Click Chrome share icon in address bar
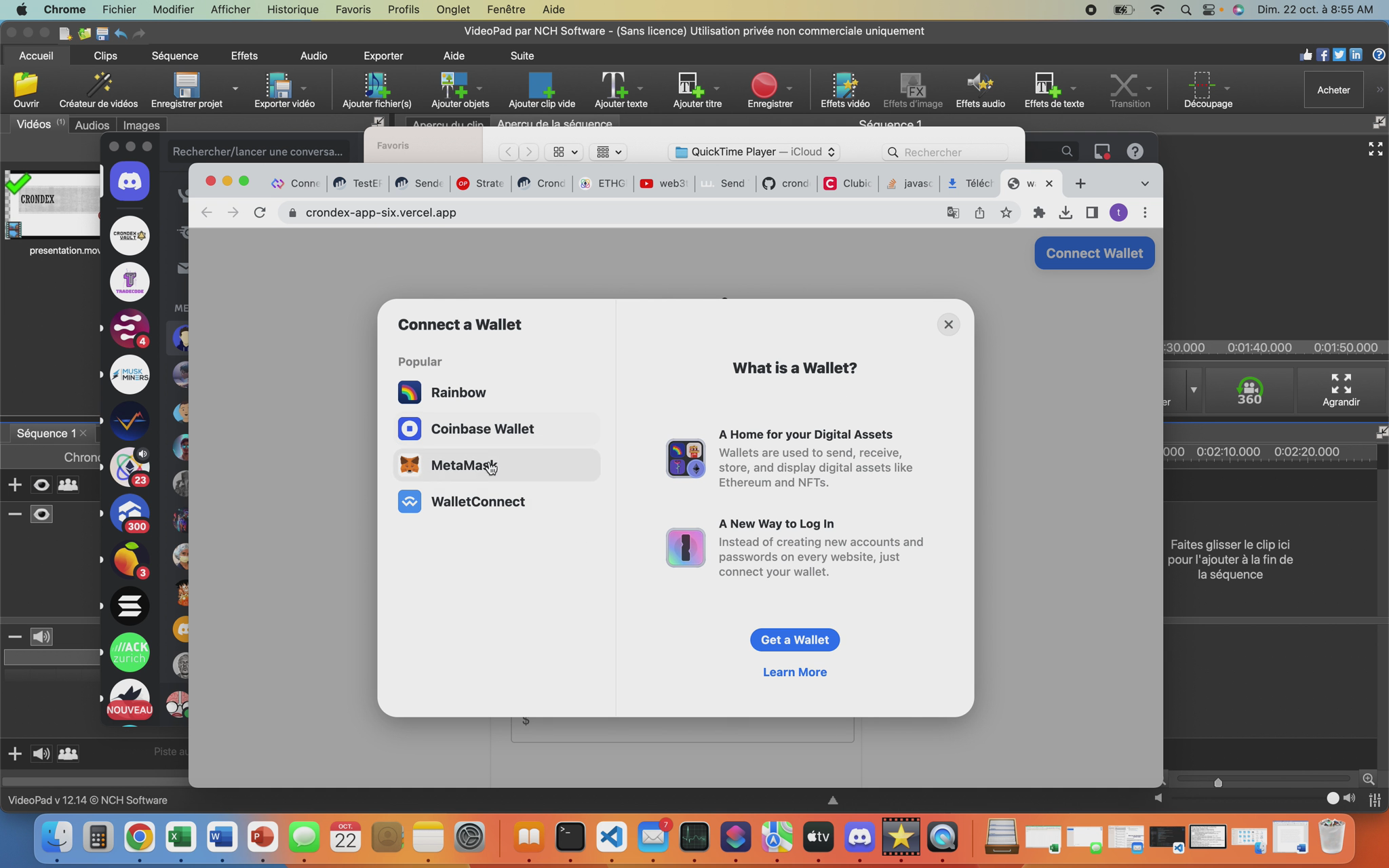Screen dimensions: 1389x868 tap(979, 213)
